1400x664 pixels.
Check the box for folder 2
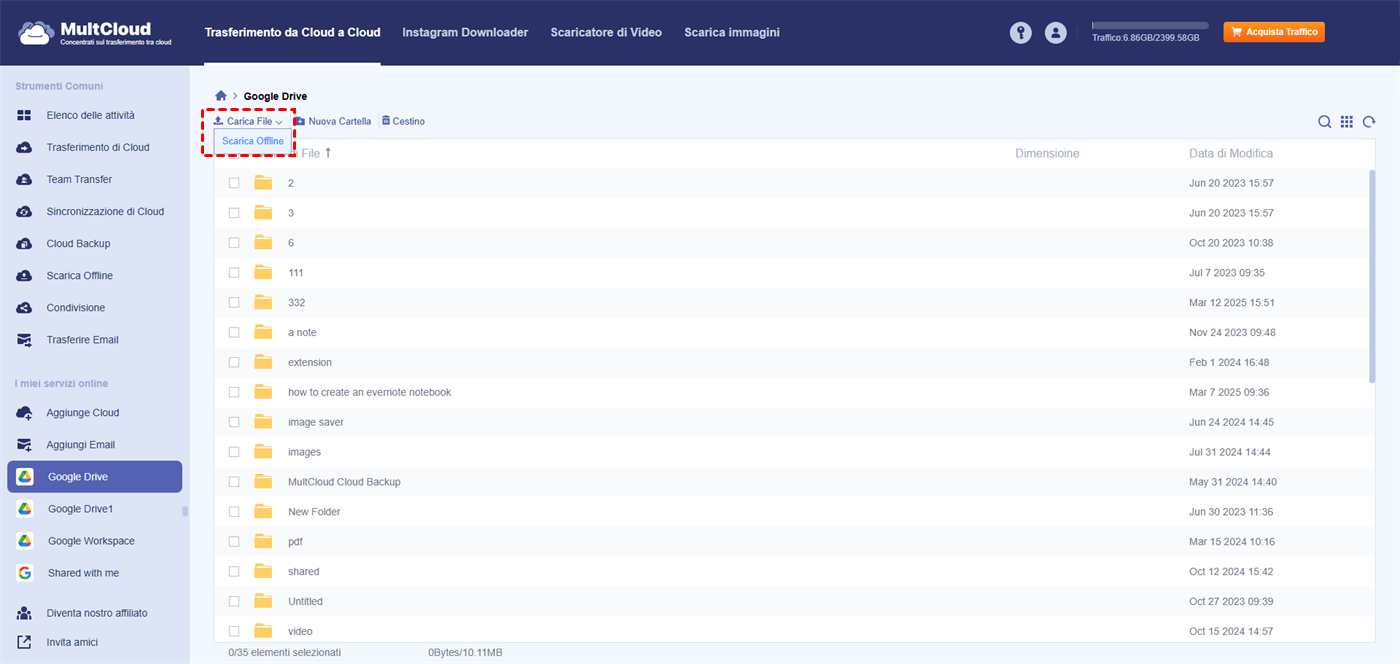coord(234,183)
